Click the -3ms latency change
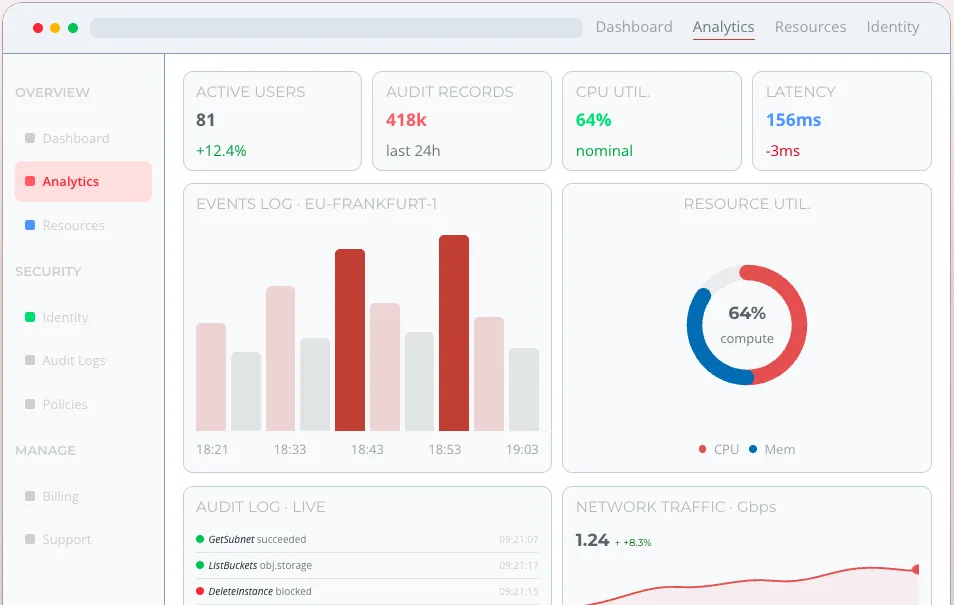Screen dimensions: 954x605 [783, 151]
